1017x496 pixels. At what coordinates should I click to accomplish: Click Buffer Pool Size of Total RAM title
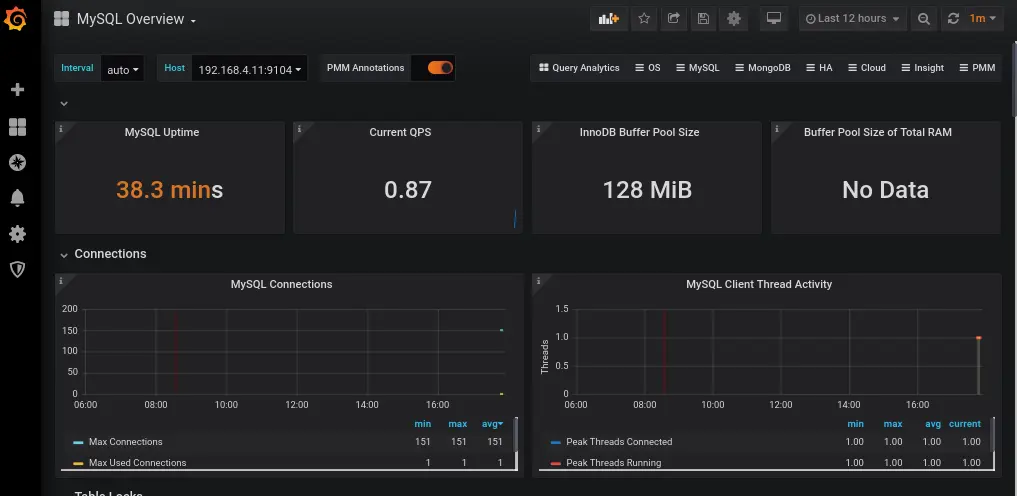coord(878,132)
